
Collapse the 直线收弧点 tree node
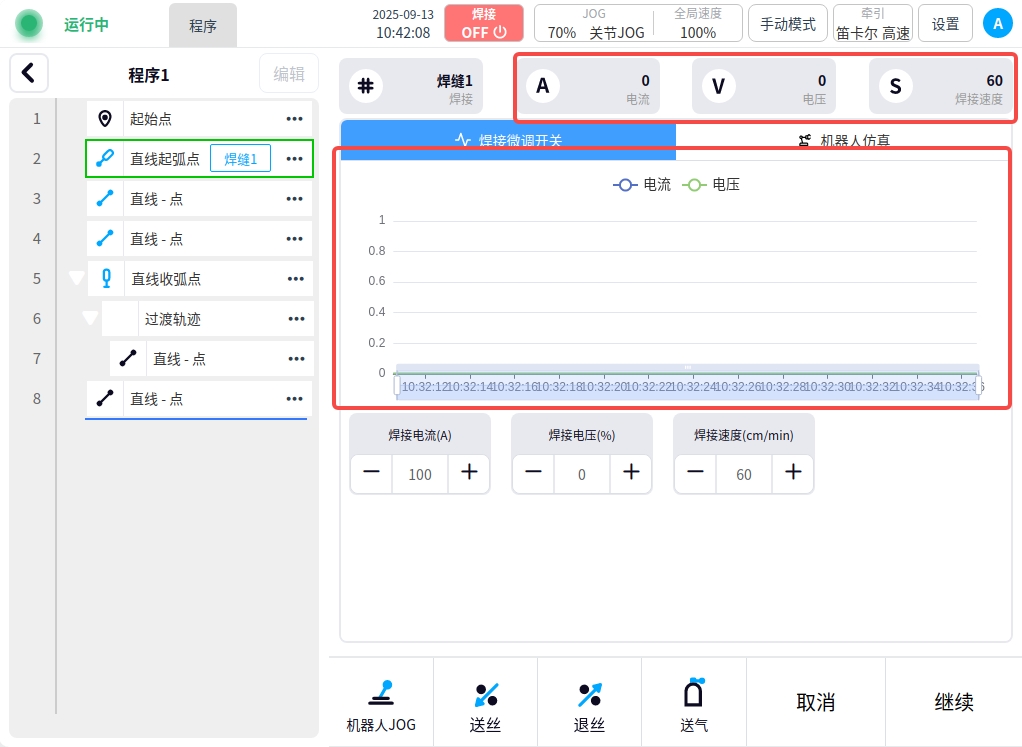pyautogui.click(x=76, y=279)
